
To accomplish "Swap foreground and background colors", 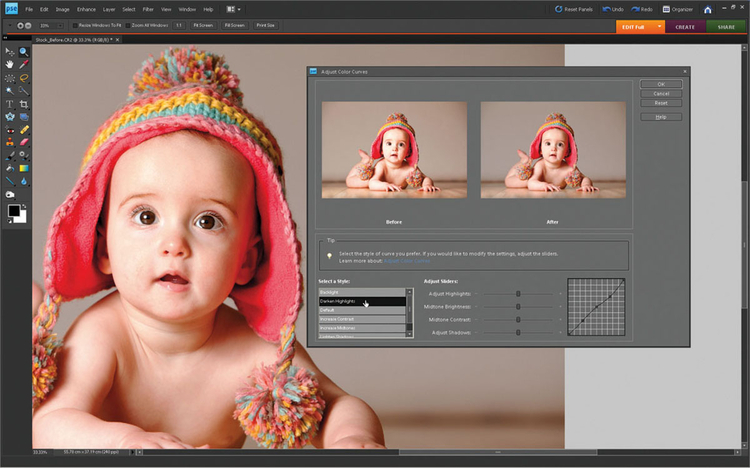I will coord(24,207).
